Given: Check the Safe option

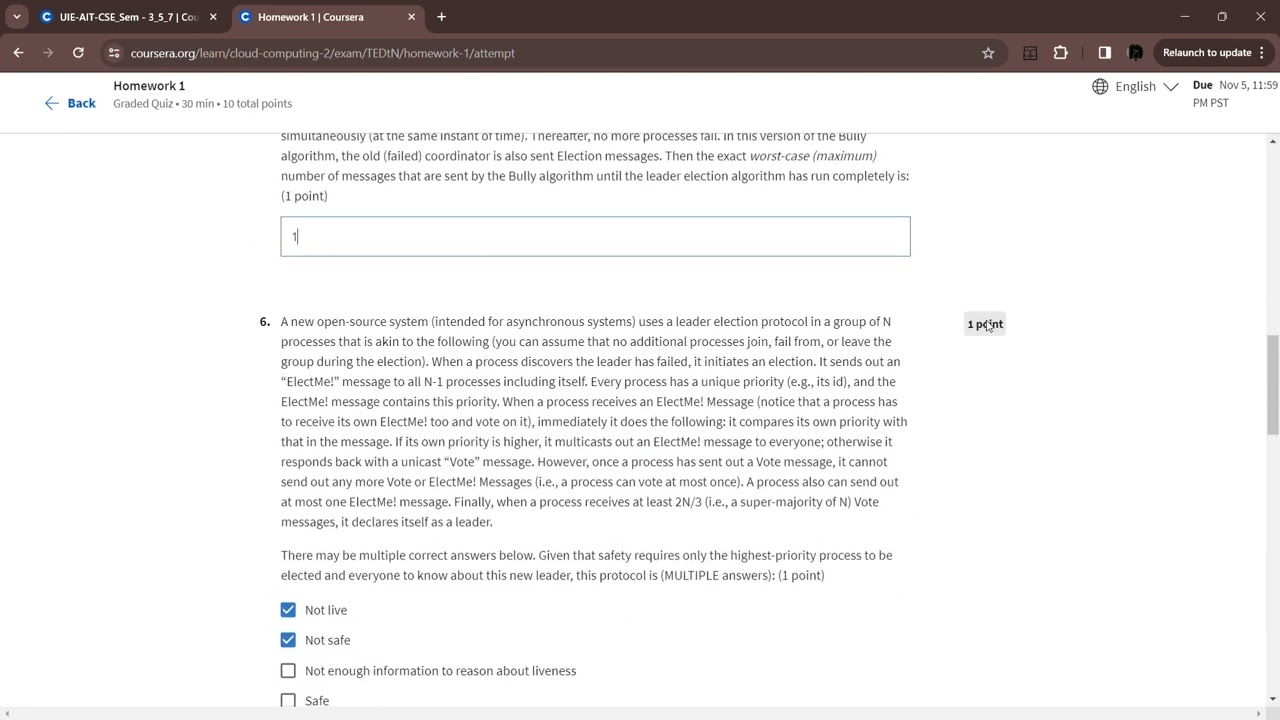Looking at the screenshot, I should click(x=288, y=701).
